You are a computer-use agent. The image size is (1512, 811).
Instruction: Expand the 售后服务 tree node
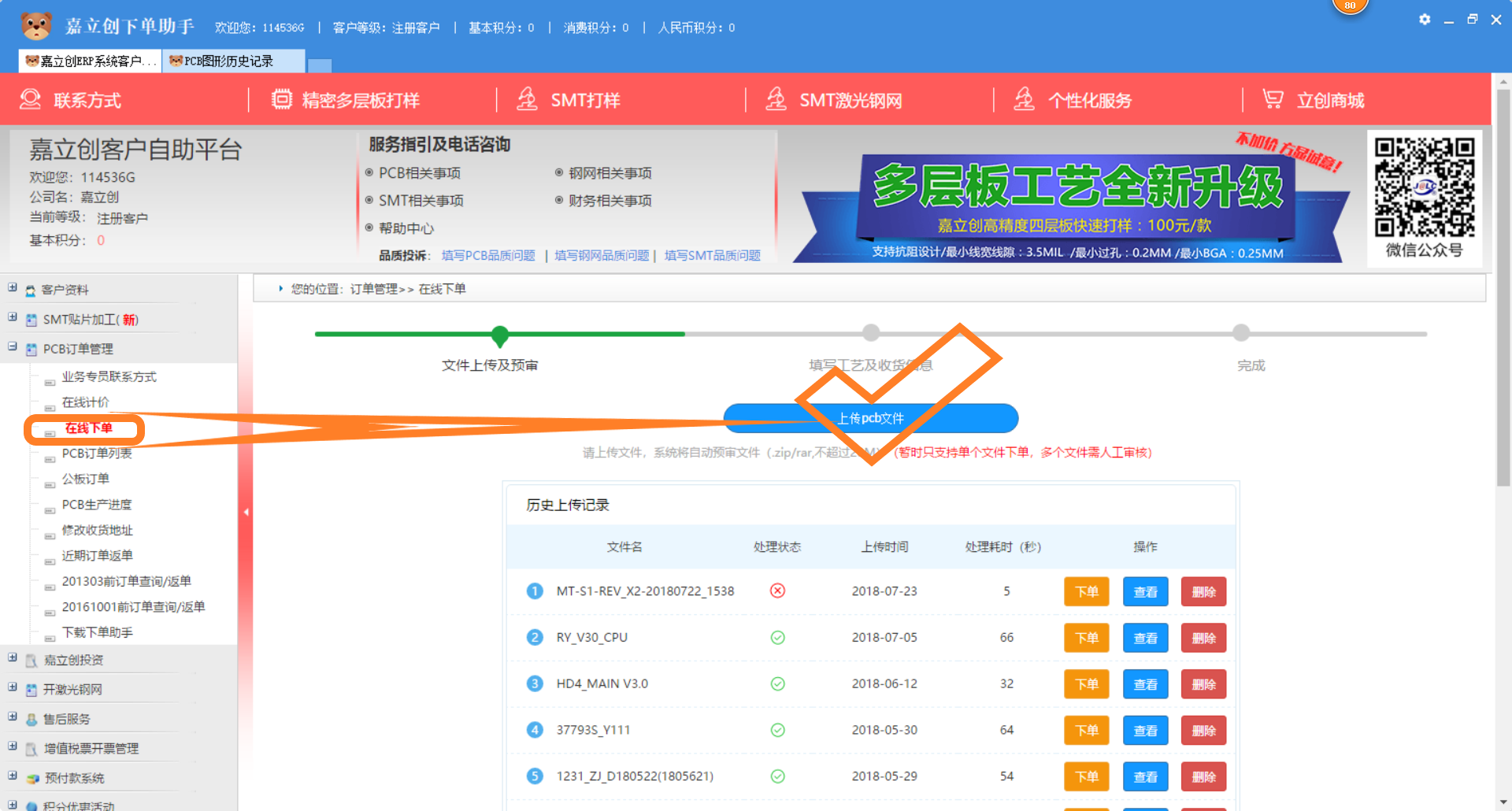13,717
